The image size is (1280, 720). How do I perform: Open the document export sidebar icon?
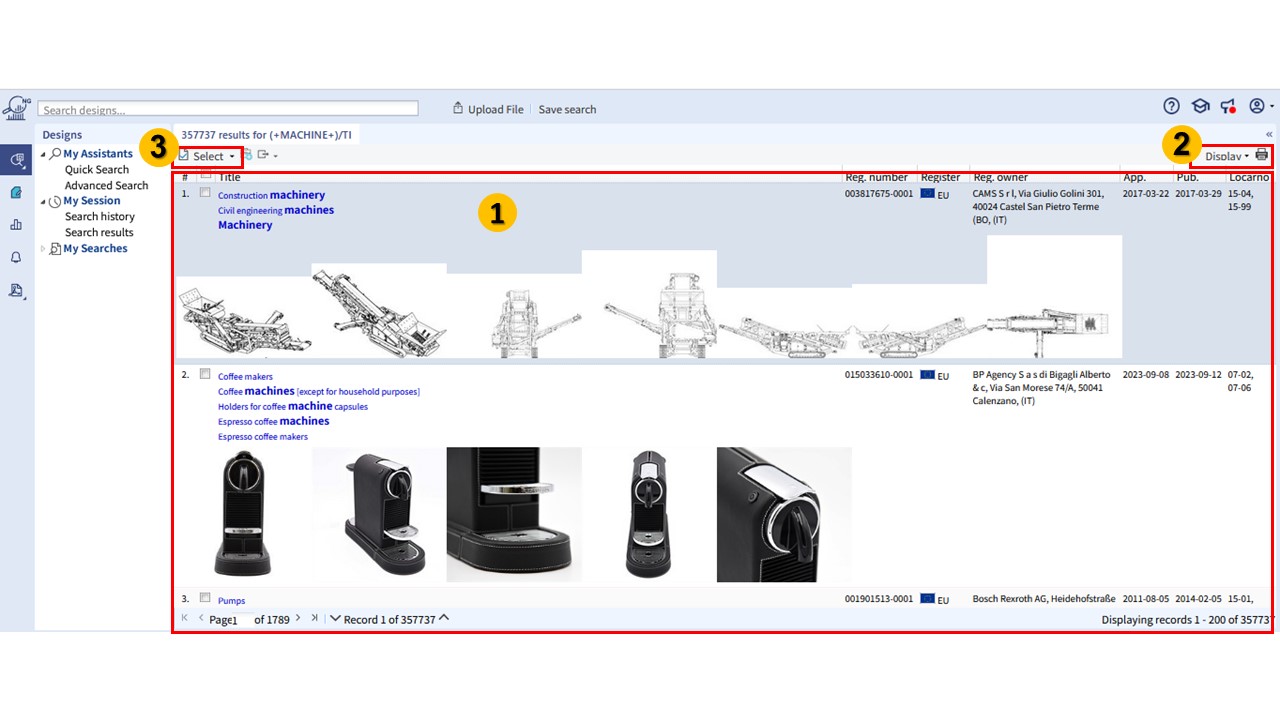[x=16, y=290]
